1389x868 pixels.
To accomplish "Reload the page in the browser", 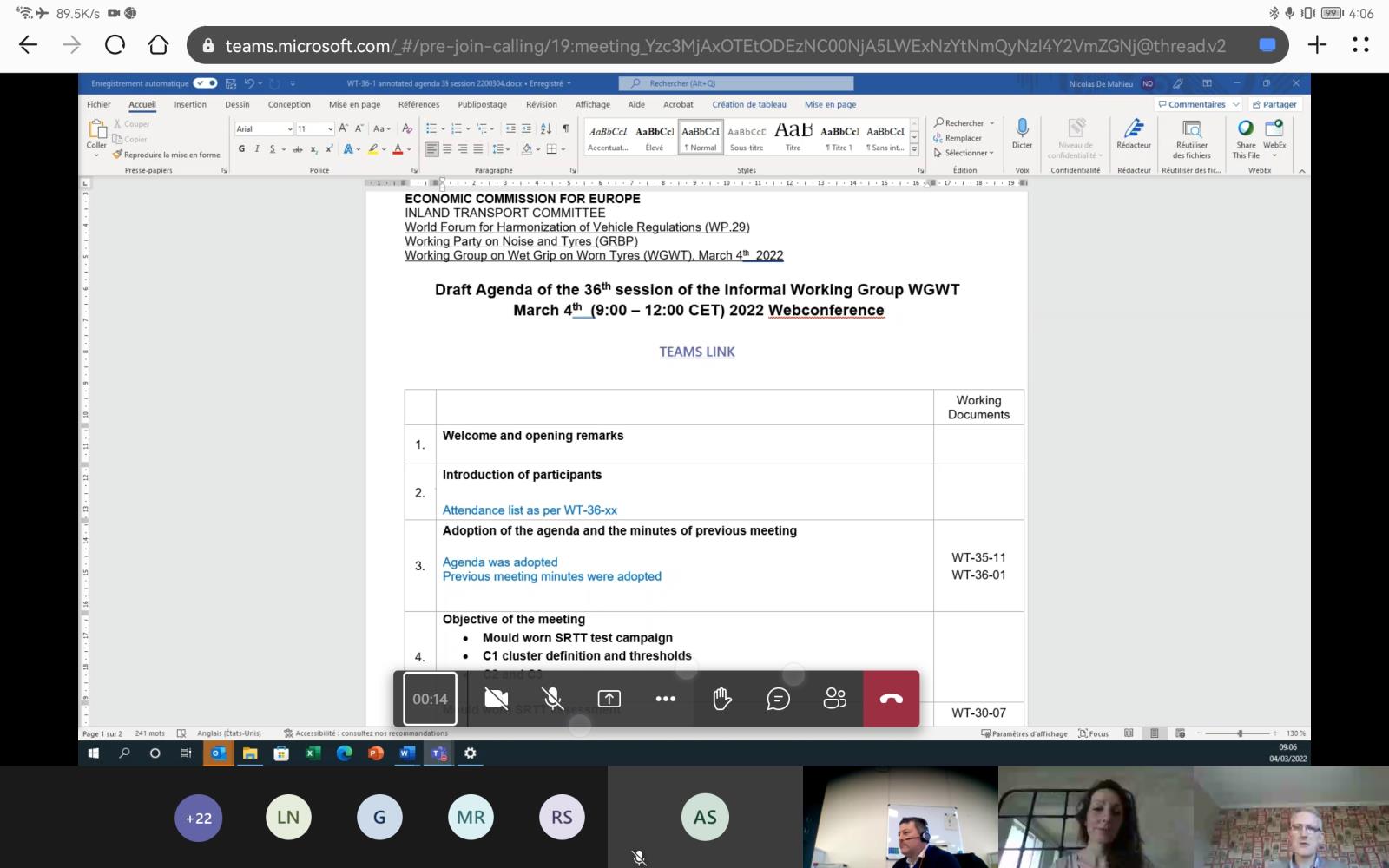I will point(115,45).
